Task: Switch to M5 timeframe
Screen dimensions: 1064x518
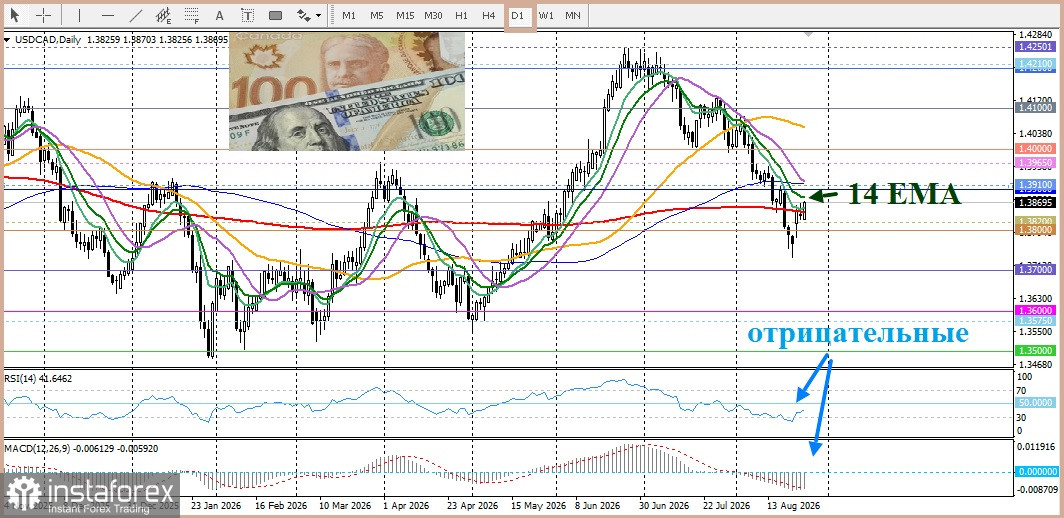Action: 377,15
